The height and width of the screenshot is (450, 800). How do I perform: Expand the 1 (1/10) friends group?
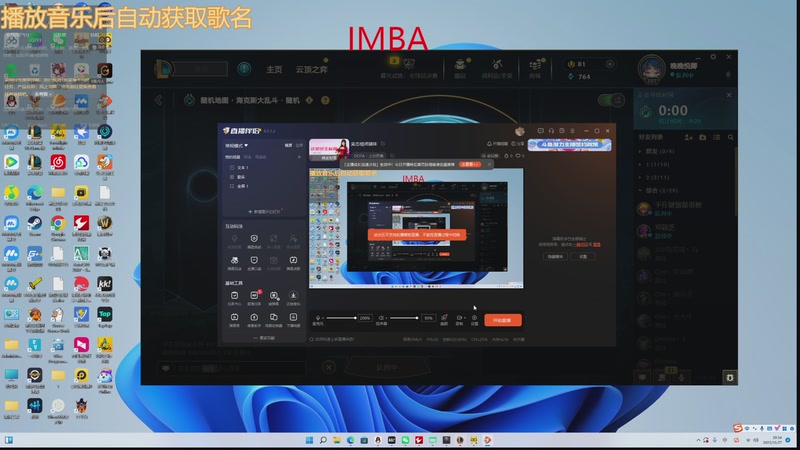[655, 164]
